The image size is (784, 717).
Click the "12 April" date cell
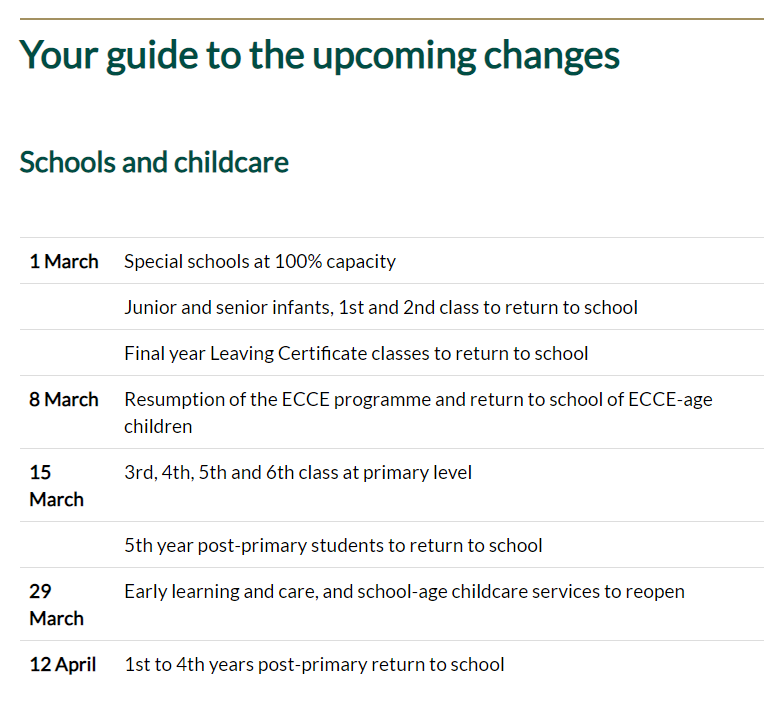point(63,665)
